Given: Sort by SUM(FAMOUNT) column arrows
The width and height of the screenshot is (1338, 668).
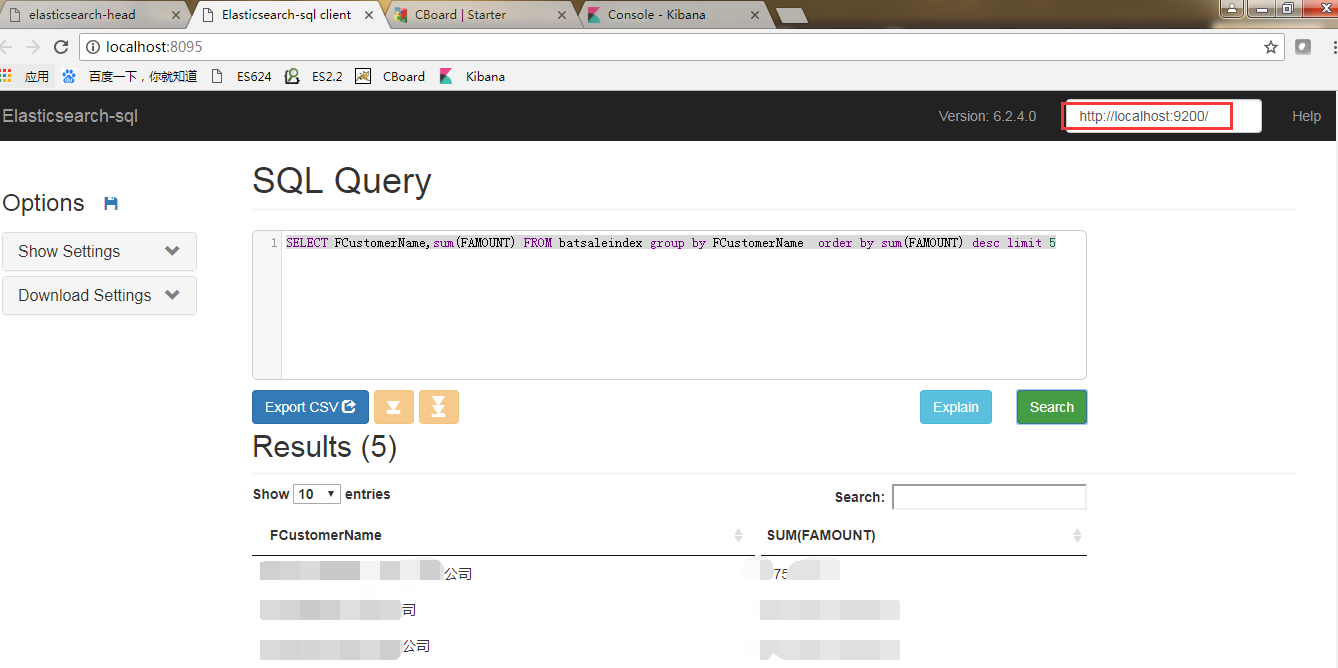Looking at the screenshot, I should pos(1077,535).
